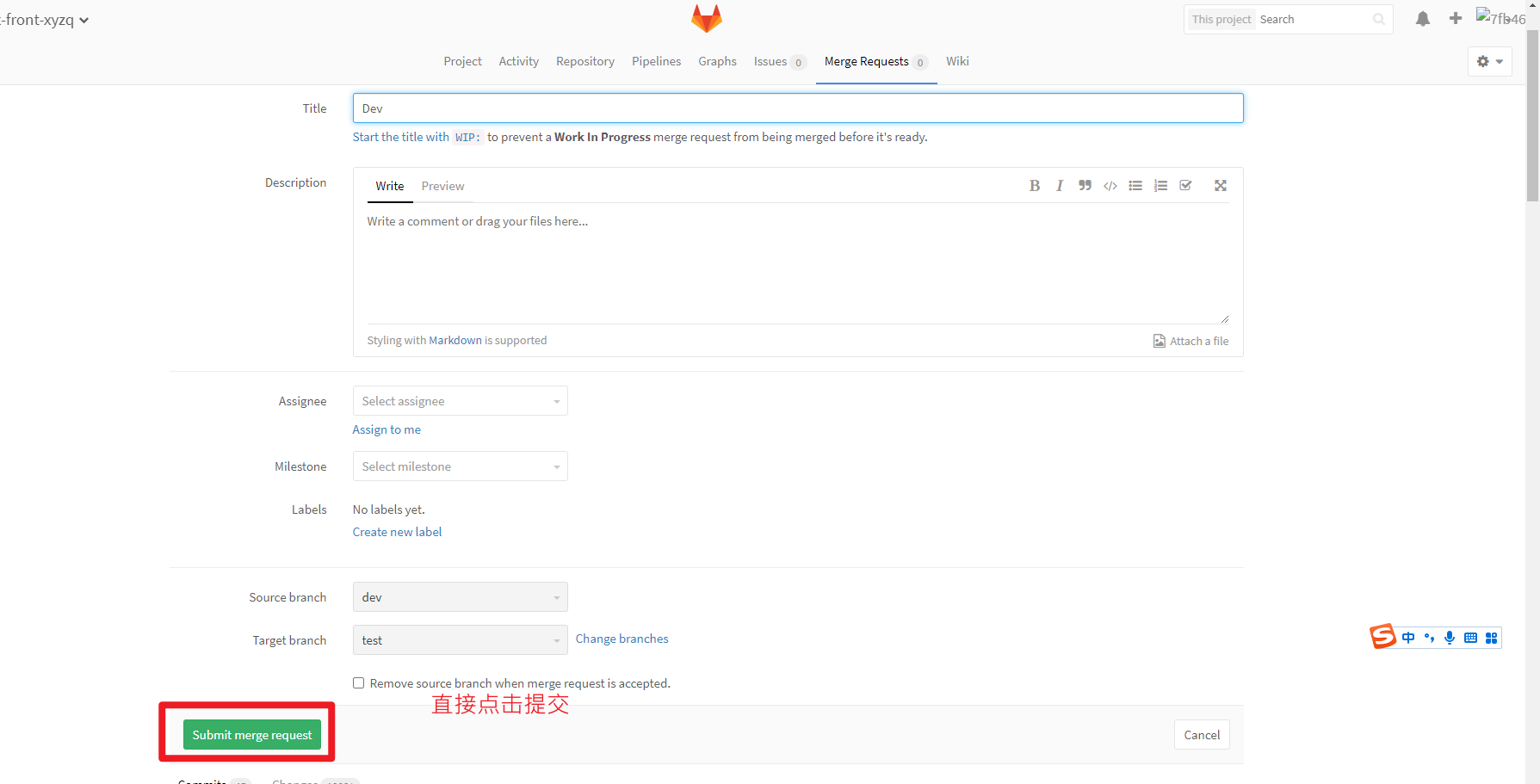Screen dimensions: 1540x784
Task: Open the Change branches link
Action: [x=622, y=639]
